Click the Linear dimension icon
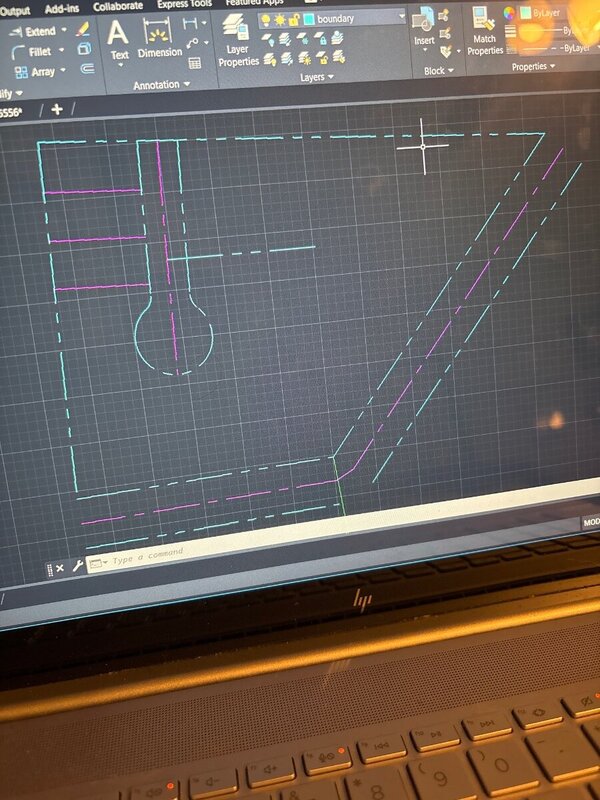This screenshot has height=800, width=600. [x=190, y=23]
